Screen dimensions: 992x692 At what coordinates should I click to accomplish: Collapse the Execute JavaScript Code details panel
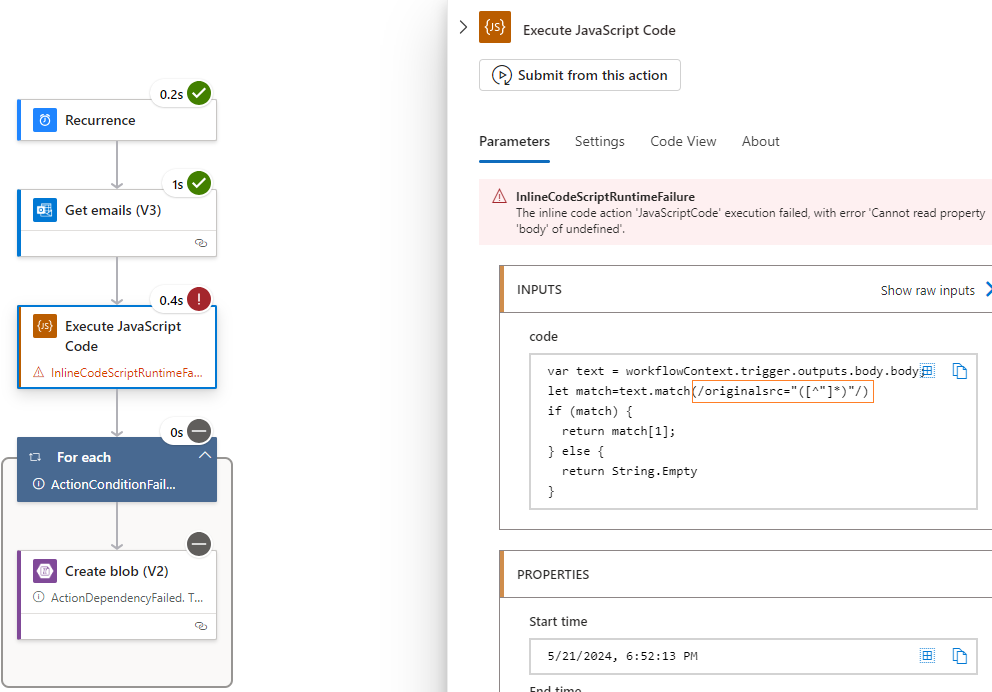click(462, 27)
